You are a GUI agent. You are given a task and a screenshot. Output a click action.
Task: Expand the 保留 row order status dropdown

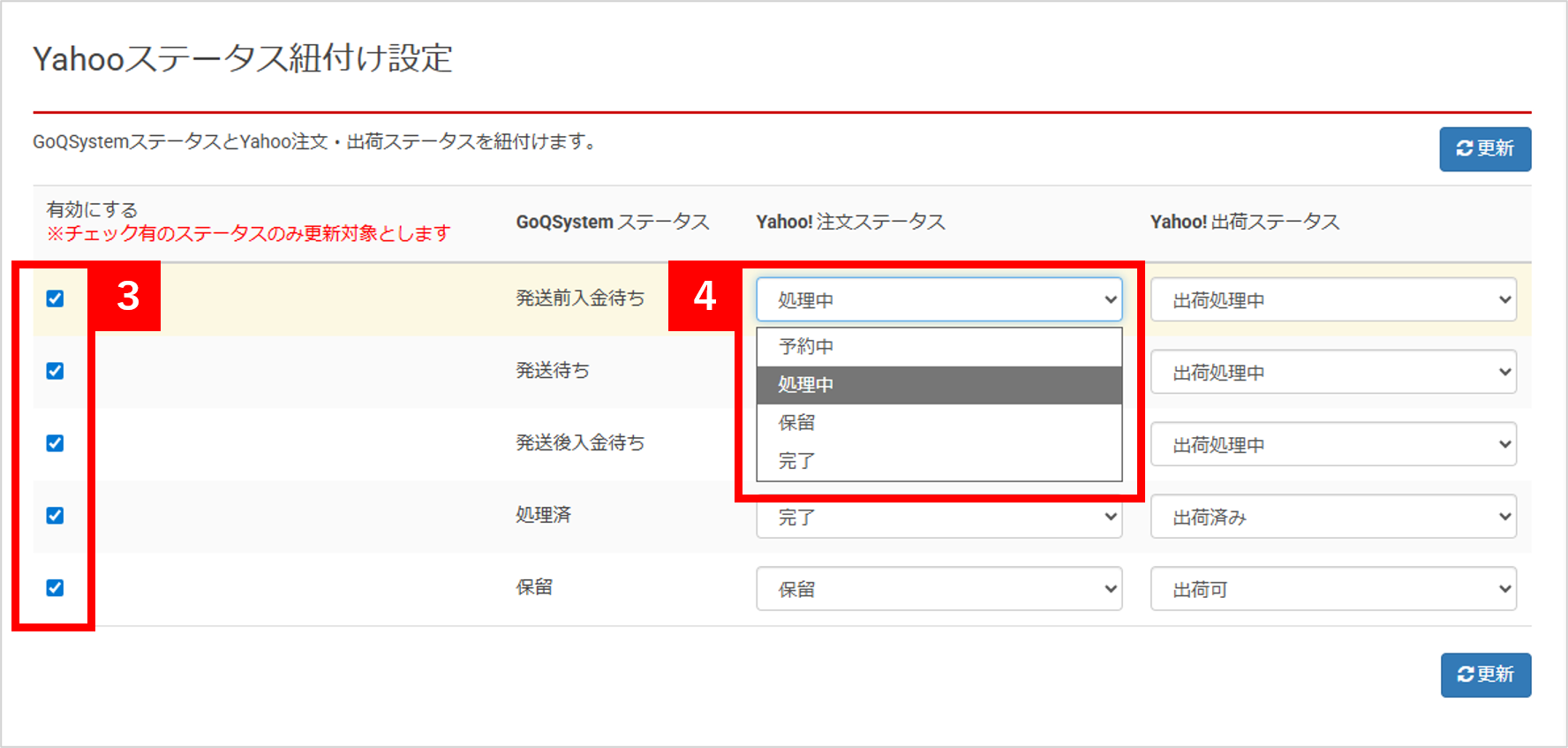click(939, 589)
